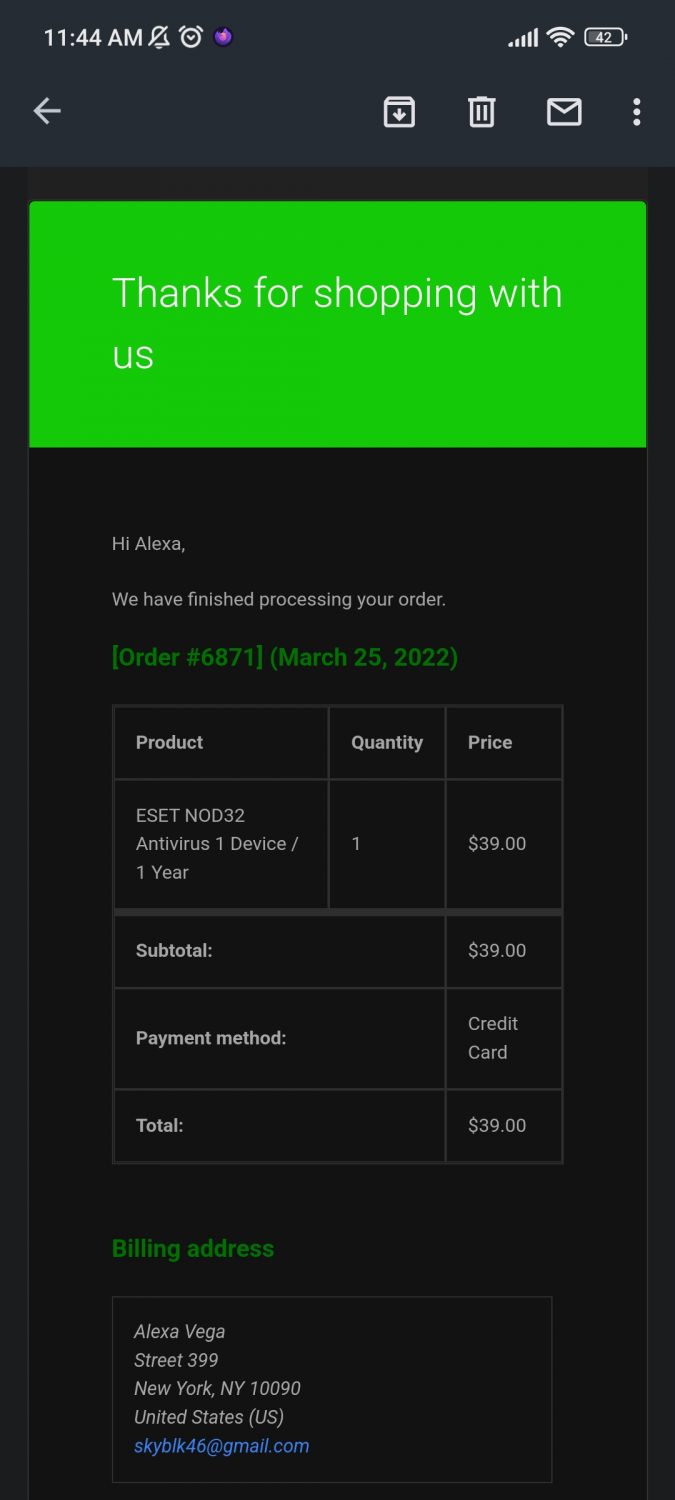The height and width of the screenshot is (1500, 675).
Task: Tap the Credit Card payment method cell
Action: pos(502,1038)
